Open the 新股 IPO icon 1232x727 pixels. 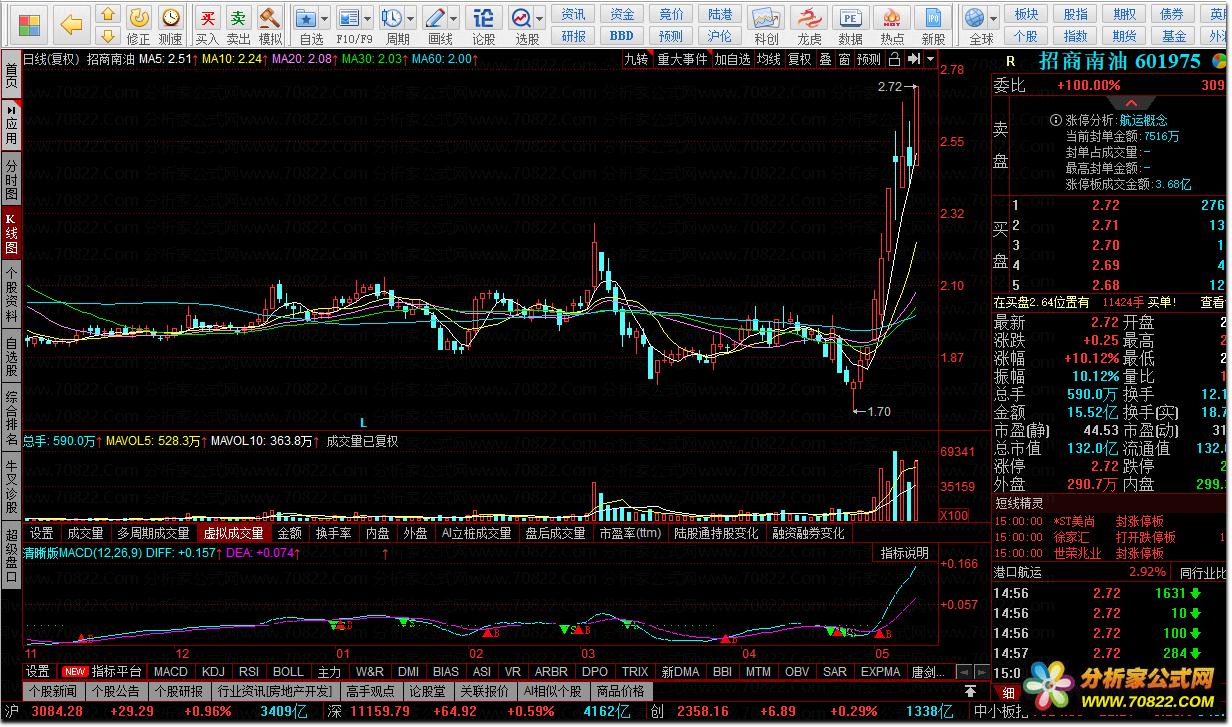[x=933, y=25]
